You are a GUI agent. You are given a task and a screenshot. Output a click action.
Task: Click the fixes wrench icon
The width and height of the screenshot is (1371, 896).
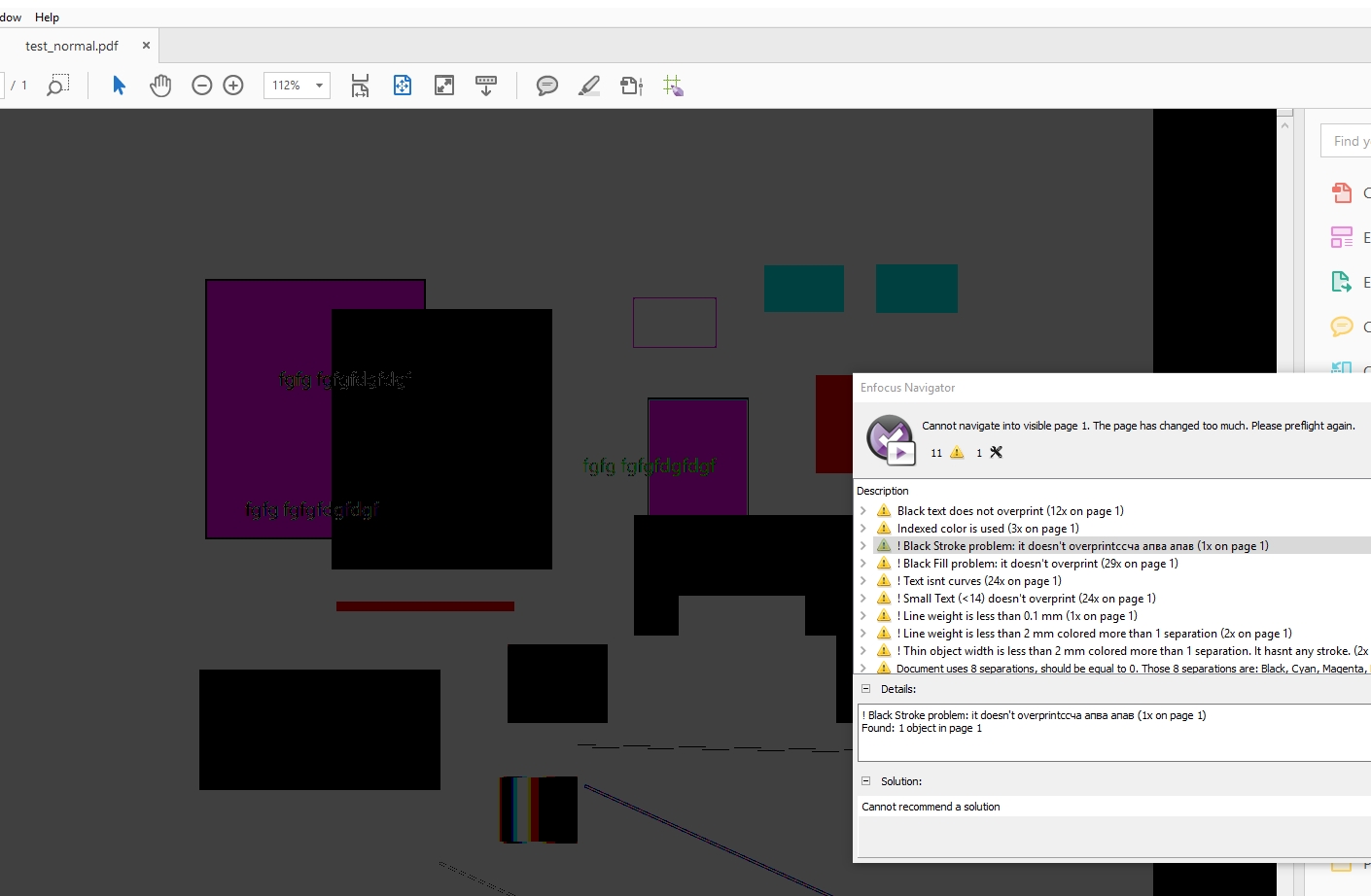point(996,453)
